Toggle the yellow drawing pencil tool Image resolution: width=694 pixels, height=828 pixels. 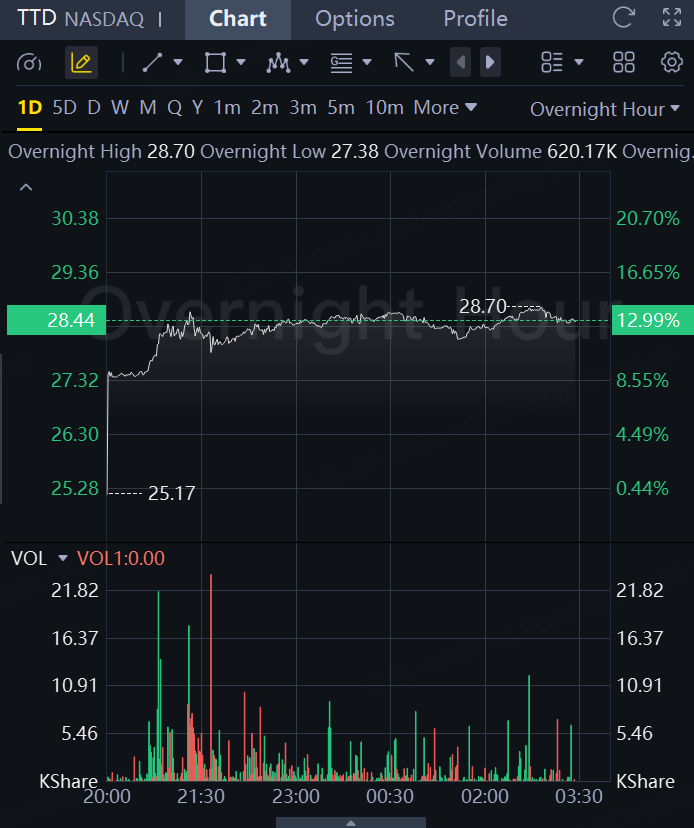click(x=81, y=63)
